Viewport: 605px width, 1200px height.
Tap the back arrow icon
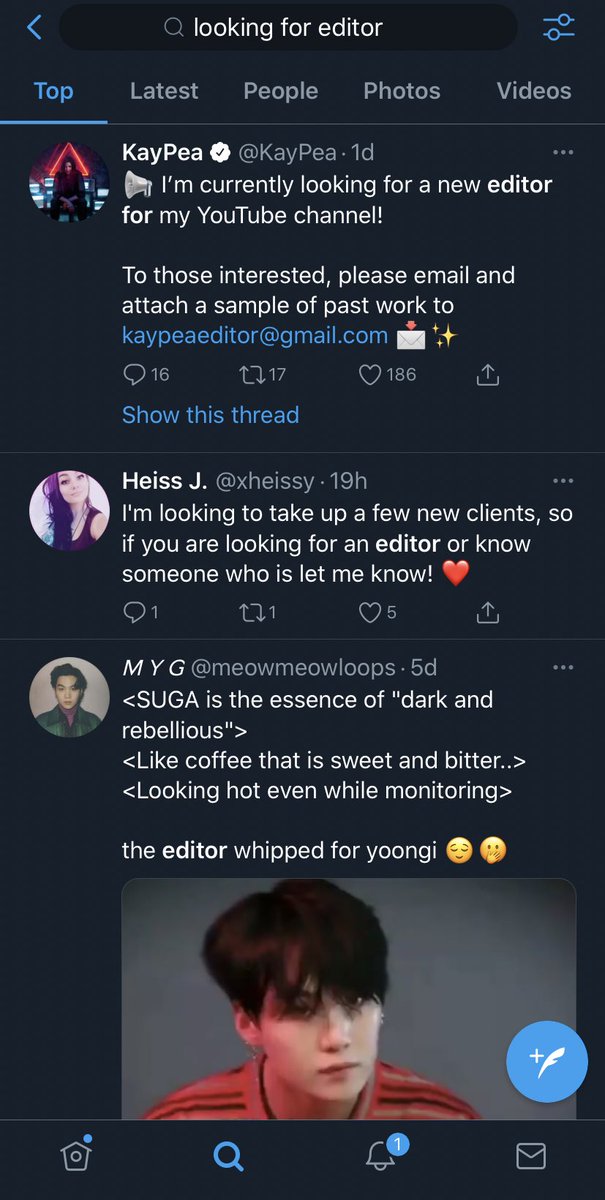tap(34, 27)
